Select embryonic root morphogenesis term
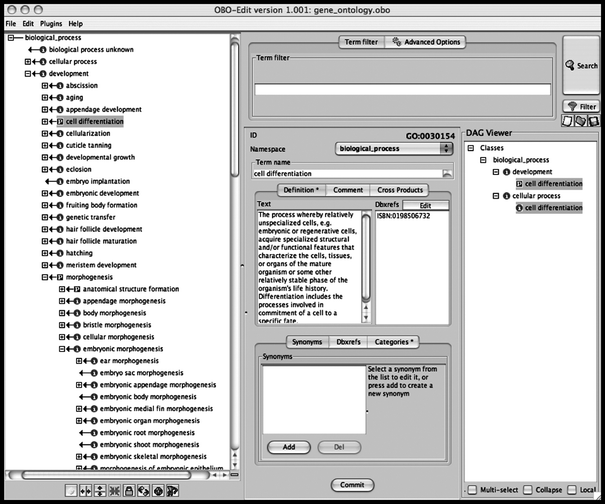This screenshot has width=605, height=504. (147, 433)
